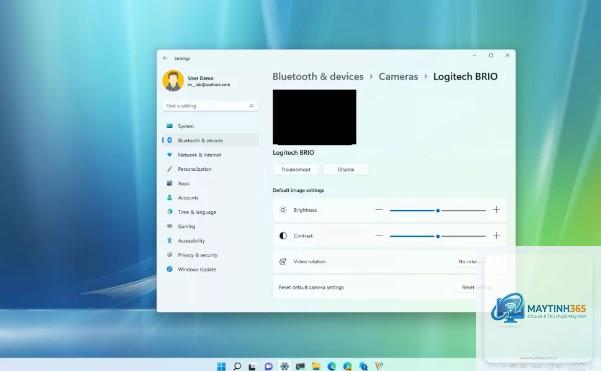Click the camera preview thumbnail
The width and height of the screenshot is (601, 371).
pyautogui.click(x=314, y=117)
